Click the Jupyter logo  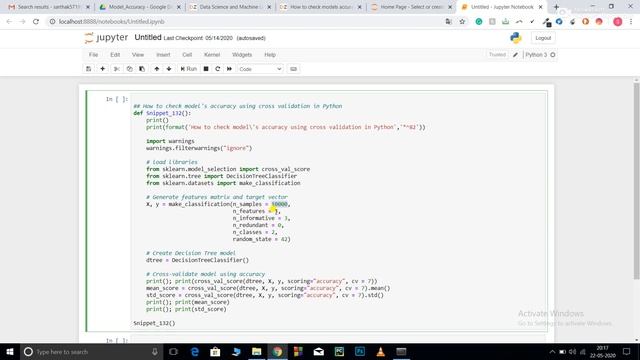click(x=107, y=38)
